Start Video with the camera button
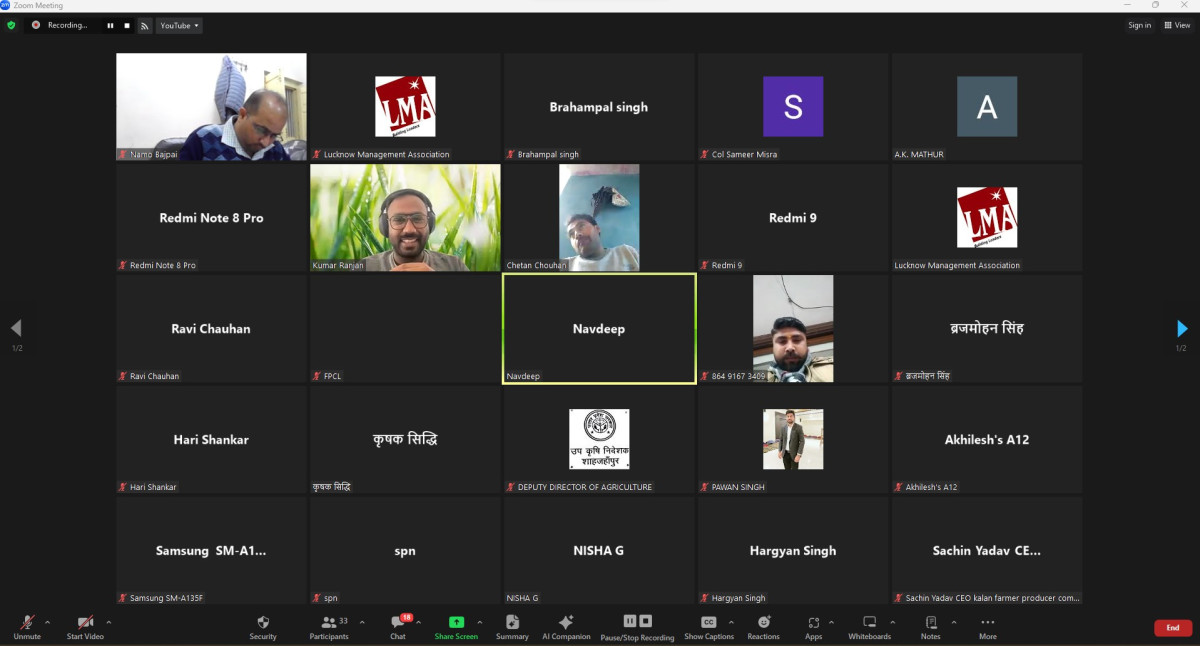Image resolution: width=1200 pixels, height=646 pixels. (85, 627)
